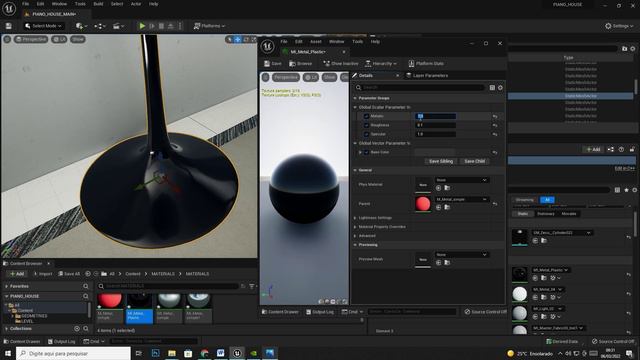
Task: Toggle the Base Color parameter checkbox
Action: [366, 152]
